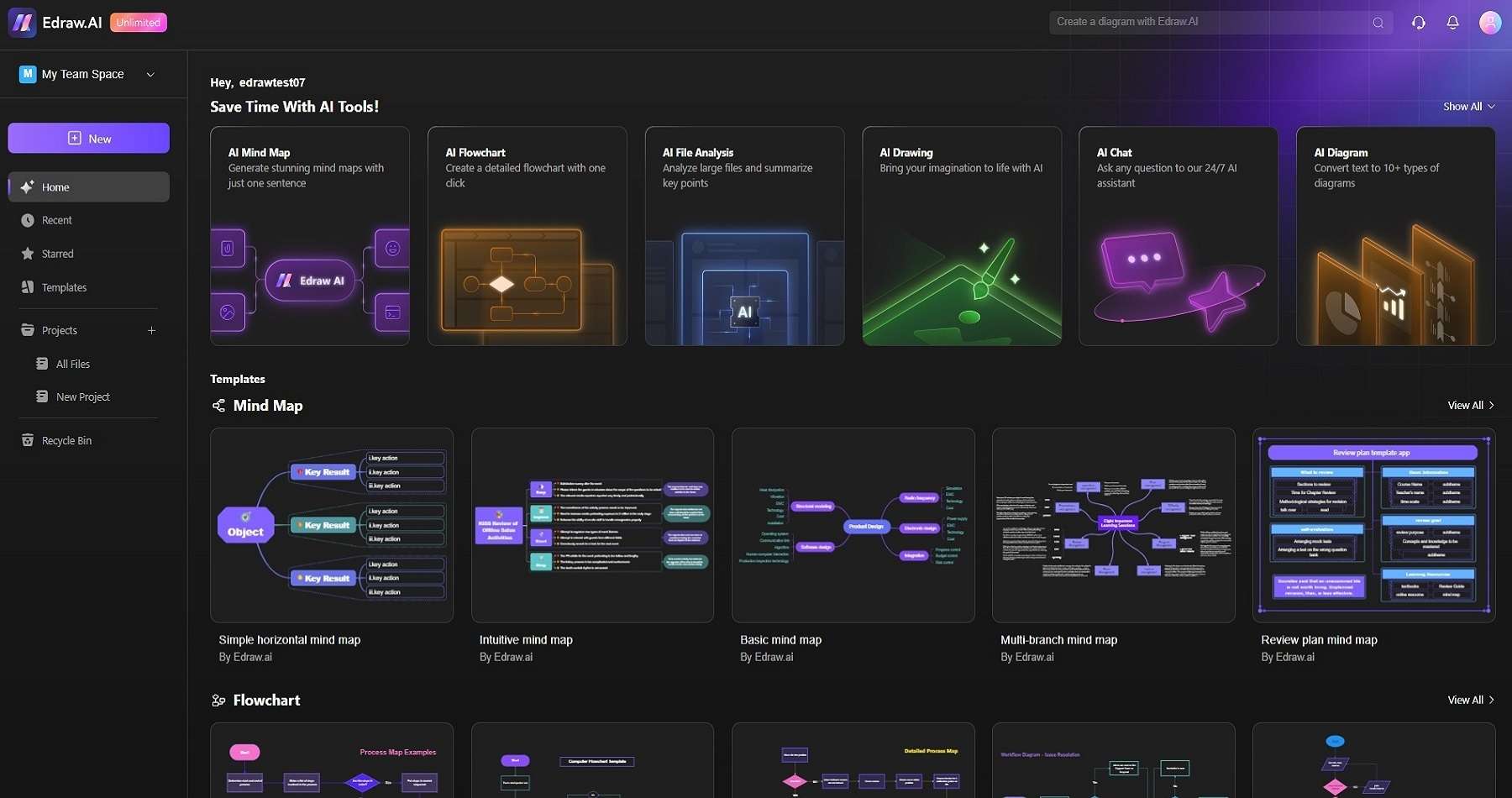The width and height of the screenshot is (1512, 798).
Task: Open Multi-branch mind map thumbnail
Action: pyautogui.click(x=1114, y=525)
